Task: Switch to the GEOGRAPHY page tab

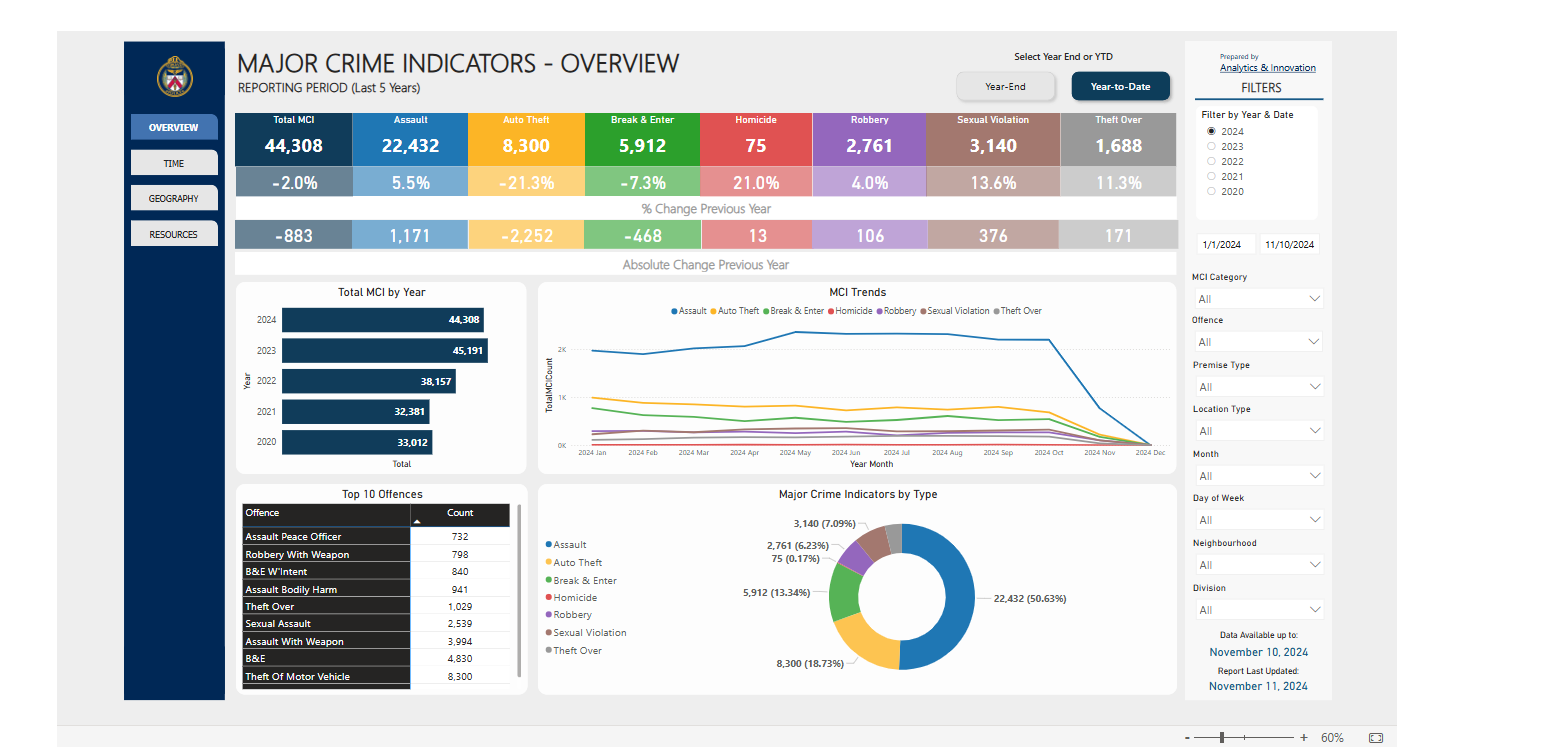Action: point(174,198)
